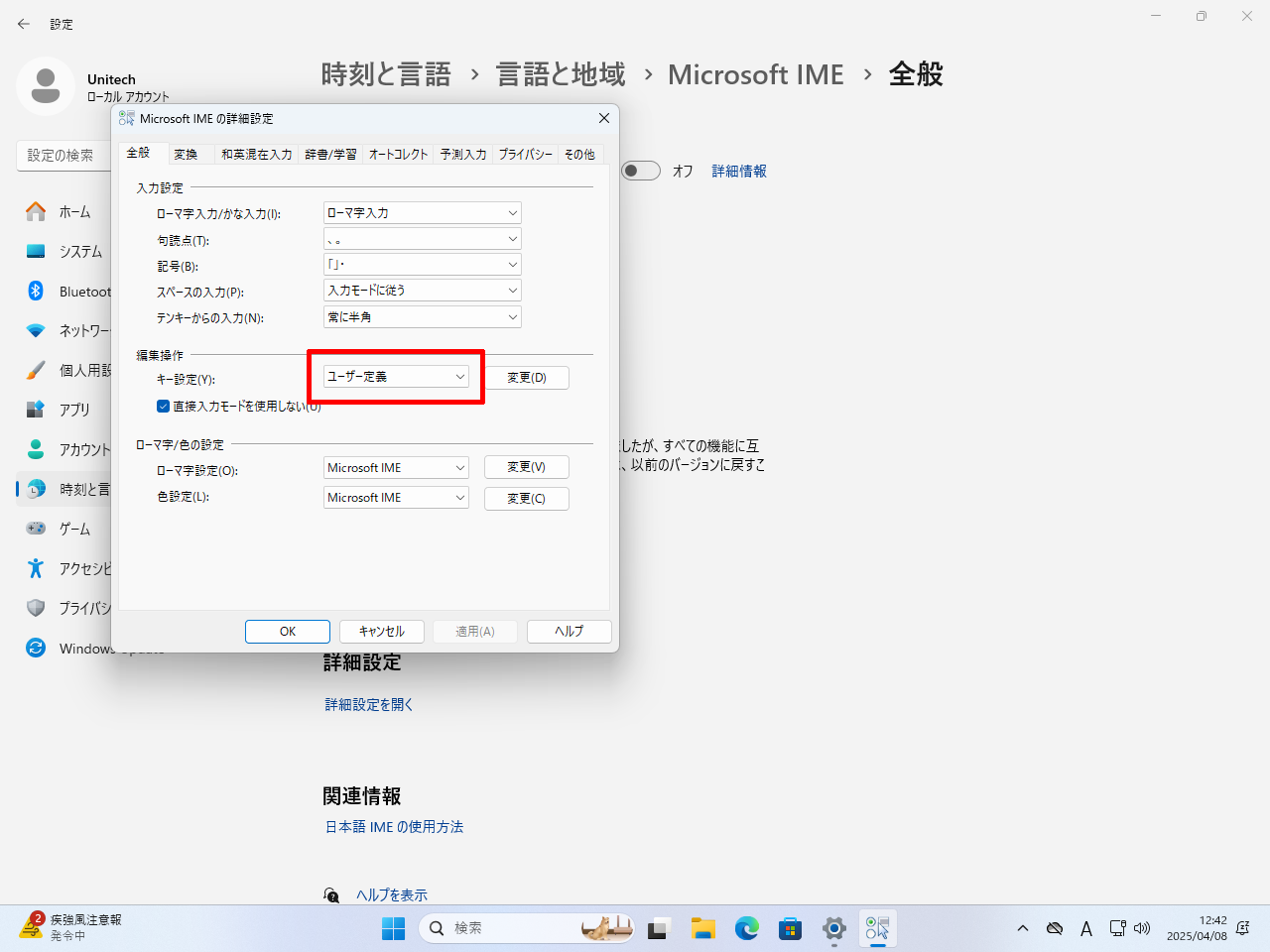Open the Gaming controller icon in sidebar
Viewport: 1270px width, 952px height.
tap(36, 529)
